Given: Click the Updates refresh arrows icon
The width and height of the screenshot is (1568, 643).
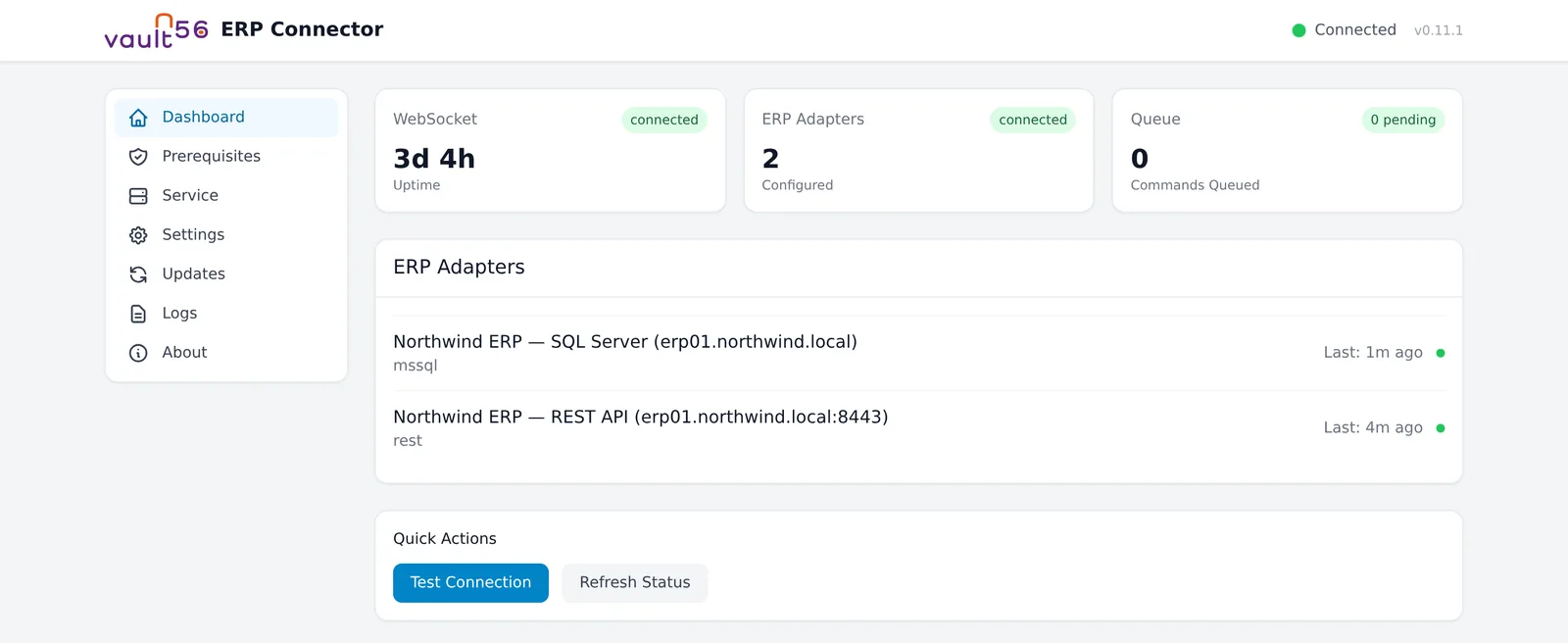Looking at the screenshot, I should pos(138,274).
